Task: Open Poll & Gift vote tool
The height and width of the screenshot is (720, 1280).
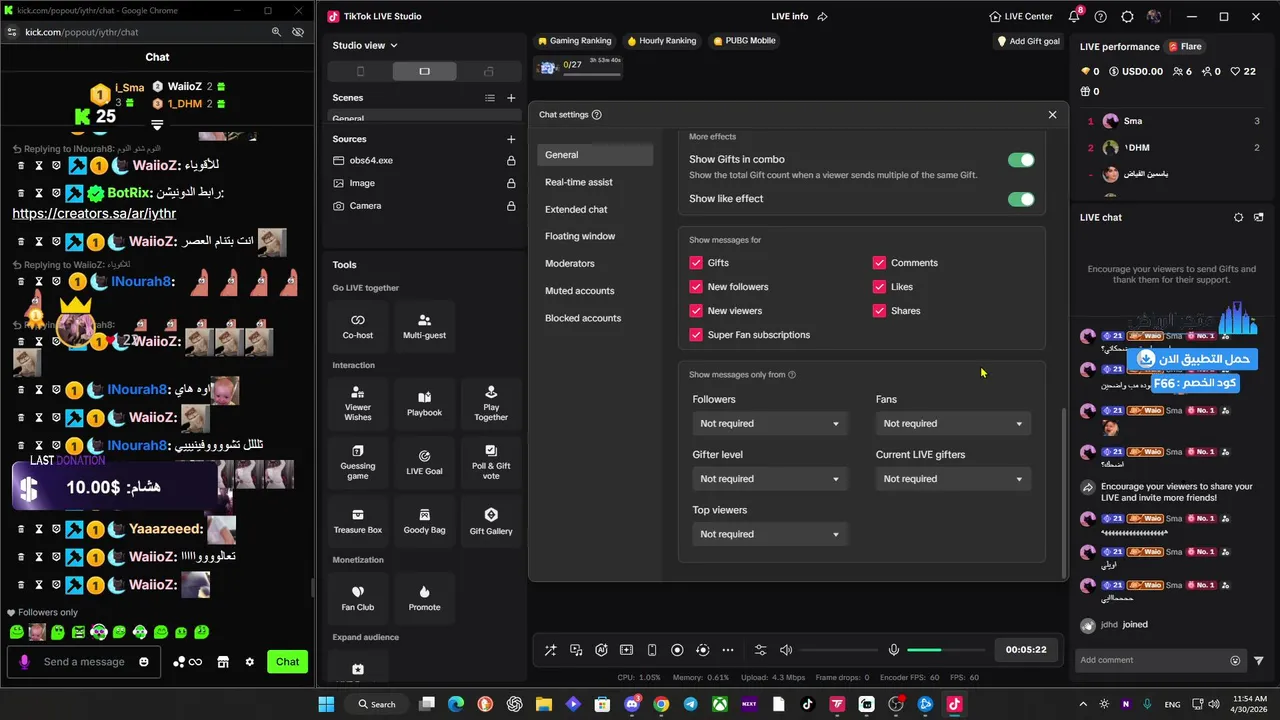Action: tap(491, 462)
